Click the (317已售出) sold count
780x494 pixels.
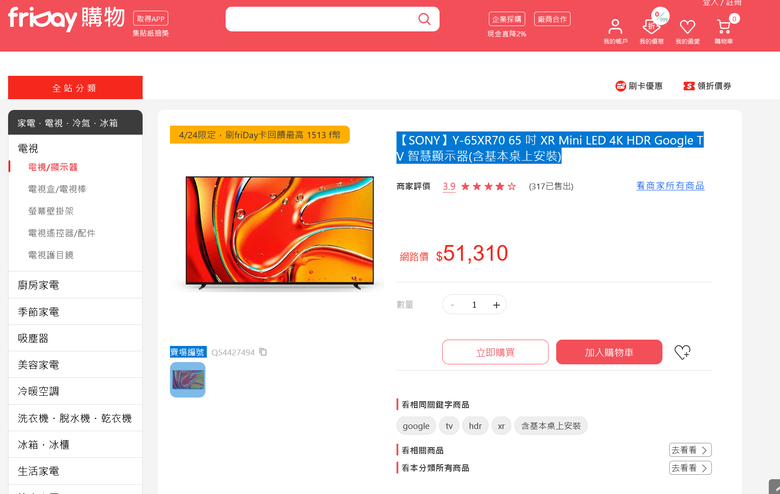tap(551, 187)
